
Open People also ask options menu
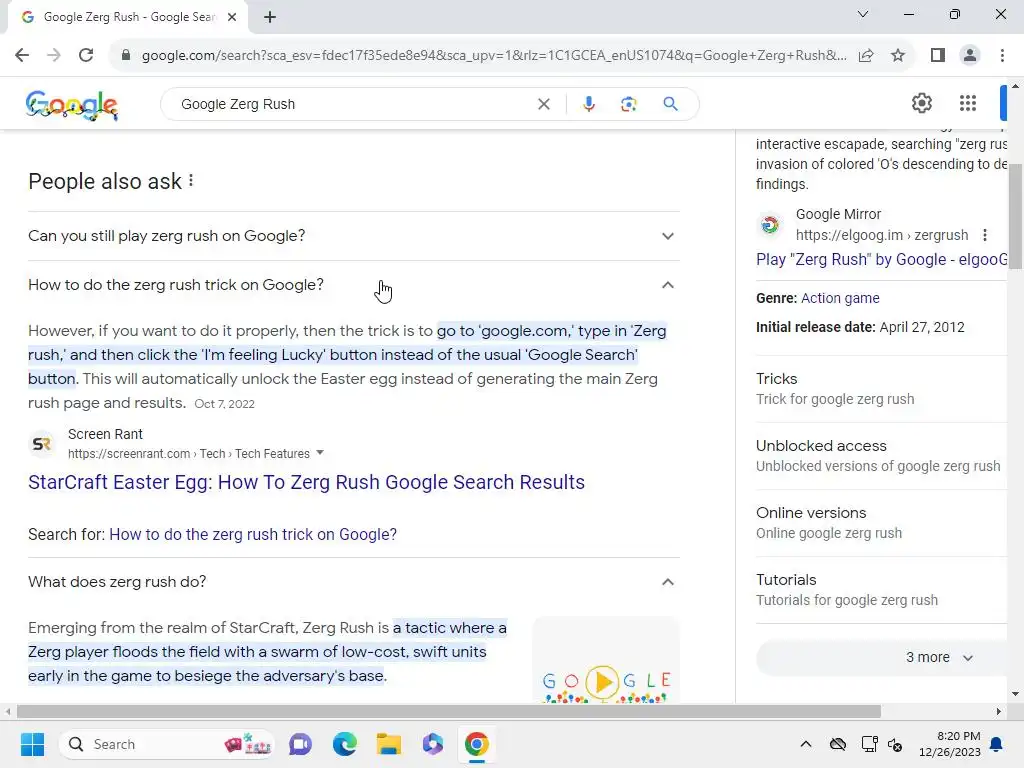click(x=191, y=181)
